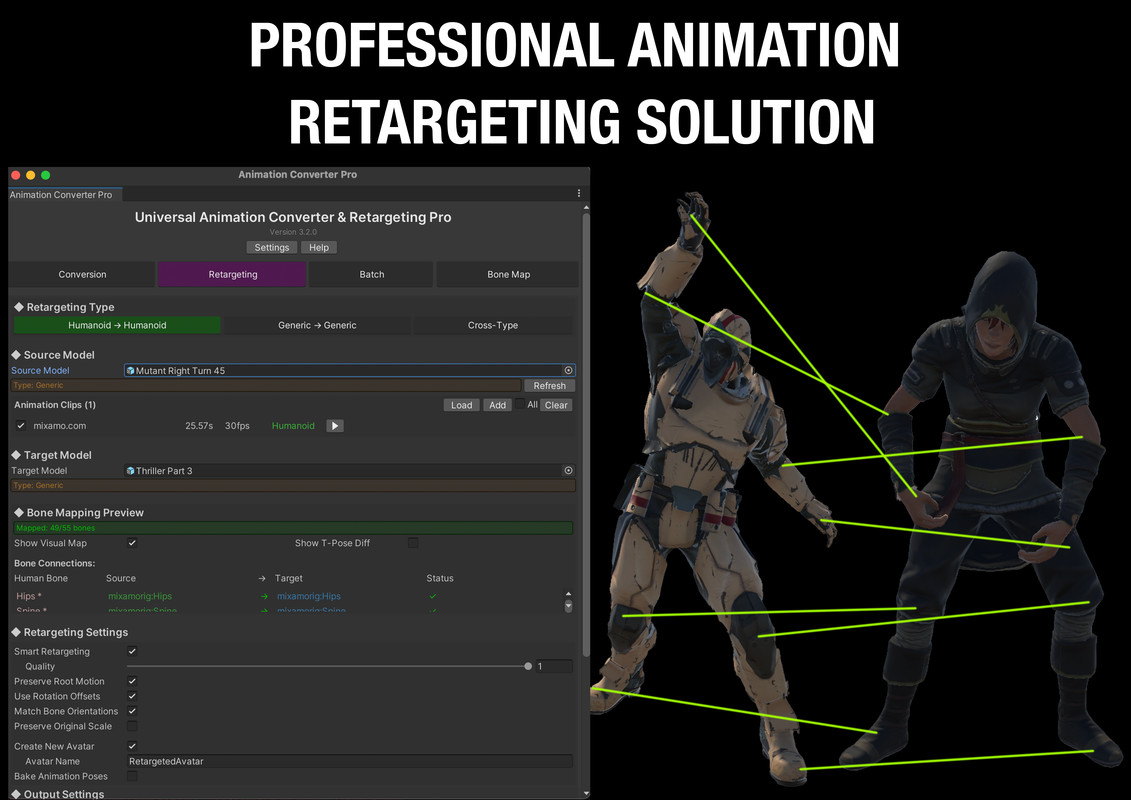Enable Preserve Original Scale checkbox

pos(132,726)
